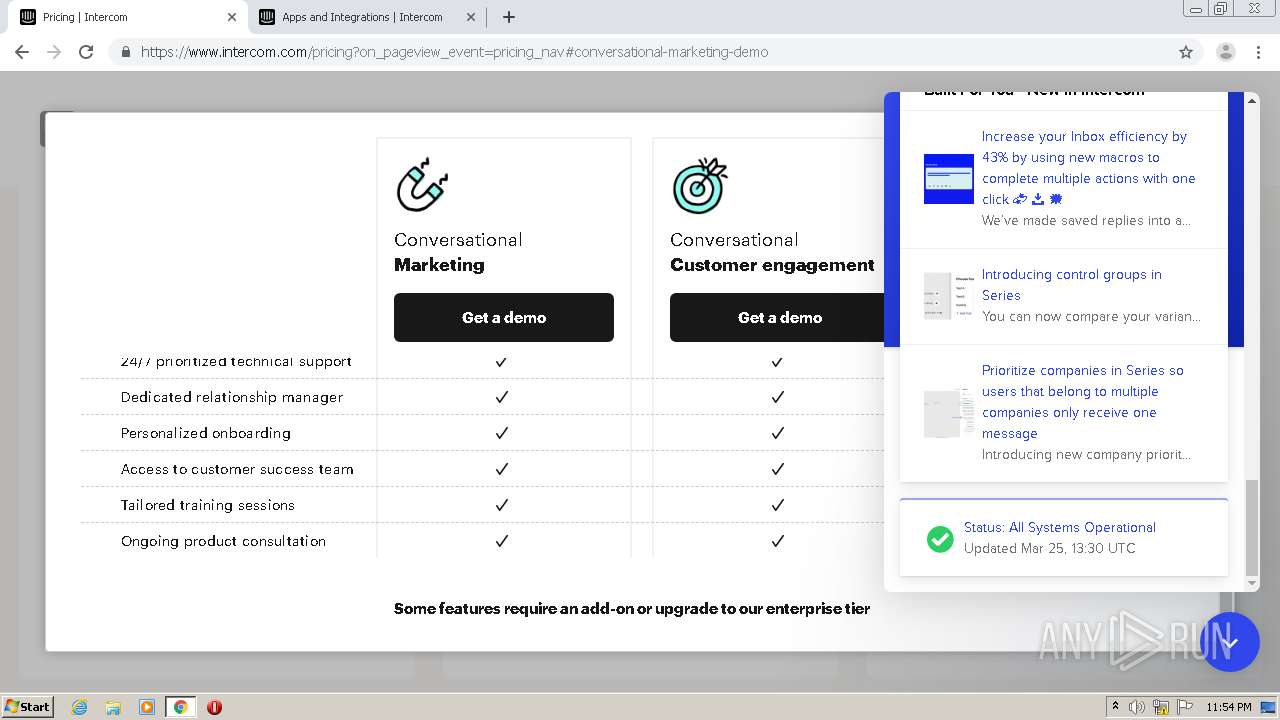Open Prioritize companies in Series article
Viewport: 1280px width, 720px height.
pyautogui.click(x=1082, y=401)
